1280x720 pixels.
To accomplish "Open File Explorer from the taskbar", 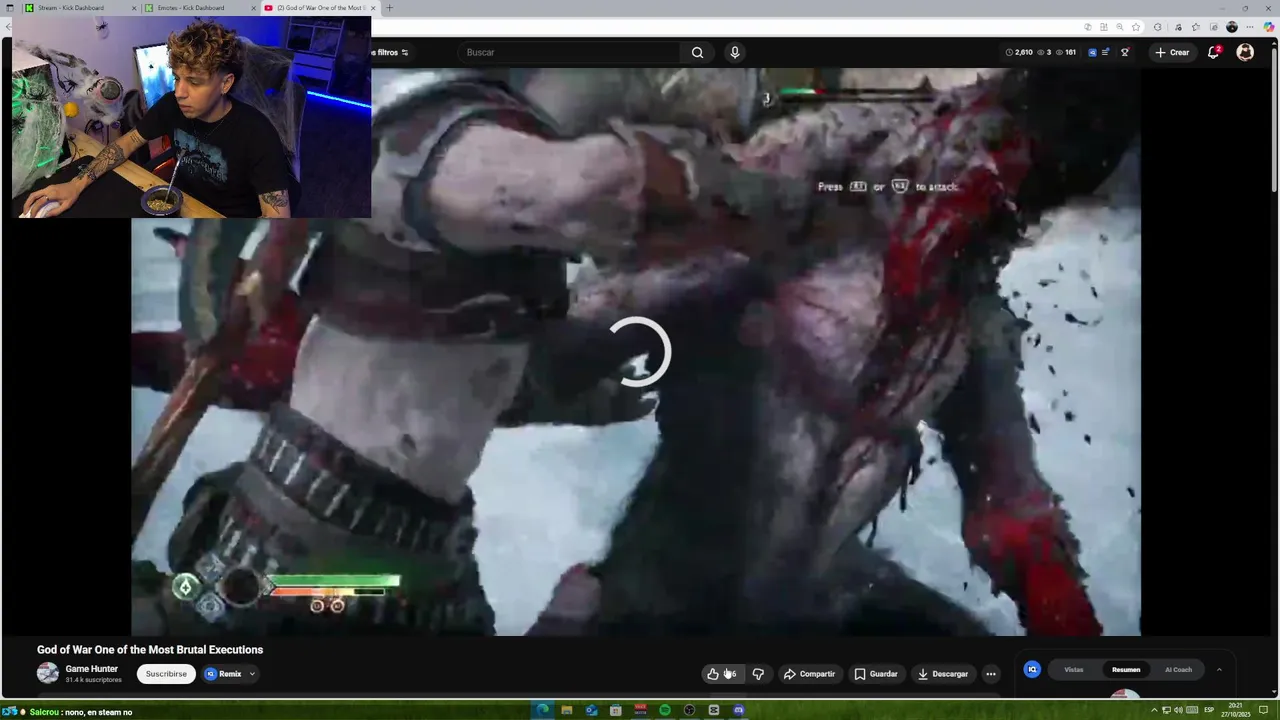I will point(567,710).
